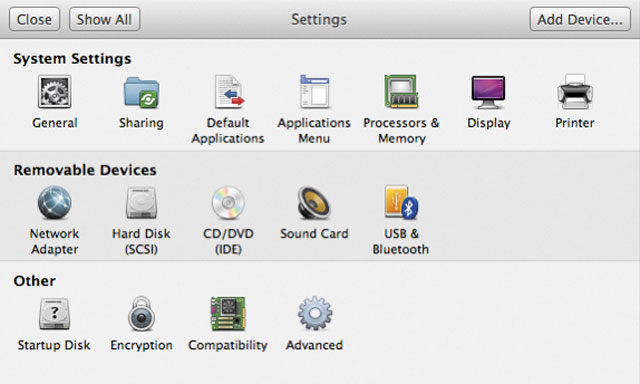Open the Network Adapter globe icon
Screen dimensions: 640x384
pos(55,202)
